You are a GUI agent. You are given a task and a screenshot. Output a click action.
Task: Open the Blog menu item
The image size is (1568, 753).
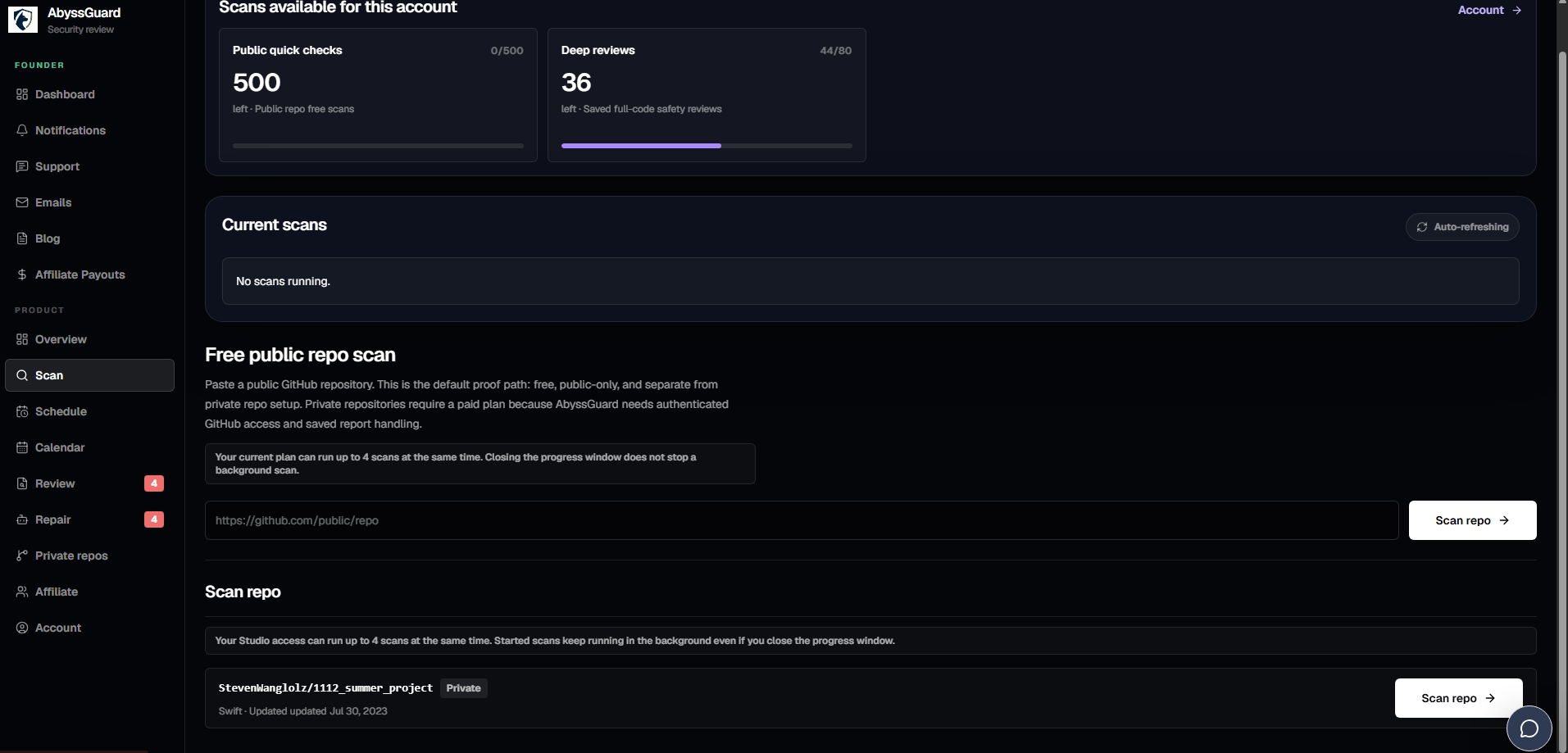click(89, 238)
